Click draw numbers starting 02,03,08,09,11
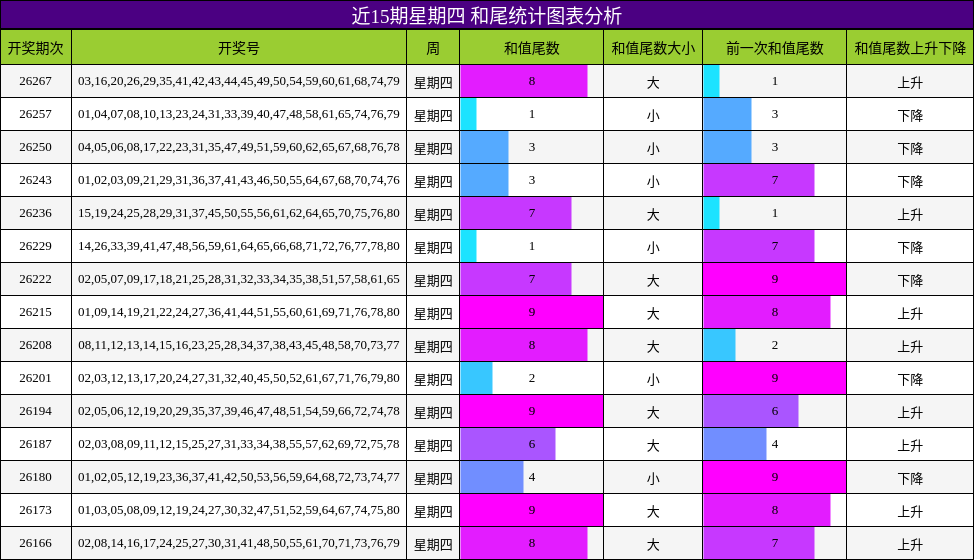 (x=239, y=444)
